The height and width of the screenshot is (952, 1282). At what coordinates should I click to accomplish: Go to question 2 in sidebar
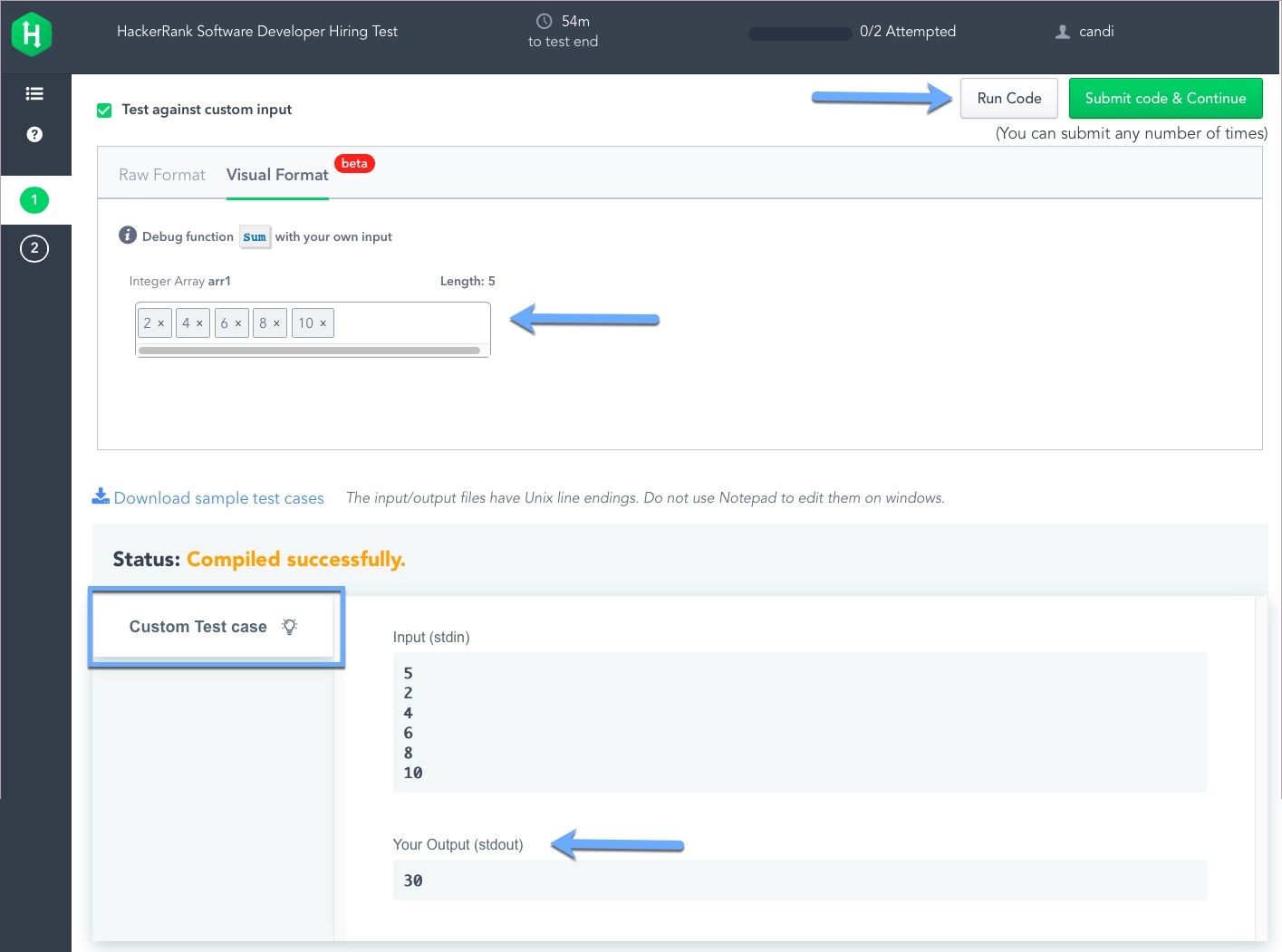click(34, 248)
